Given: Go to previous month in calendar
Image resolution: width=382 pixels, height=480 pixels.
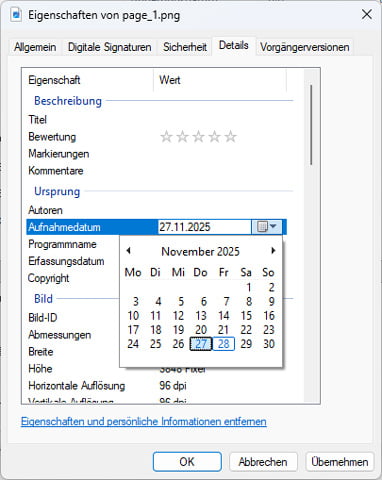Looking at the screenshot, I should 129,251.
